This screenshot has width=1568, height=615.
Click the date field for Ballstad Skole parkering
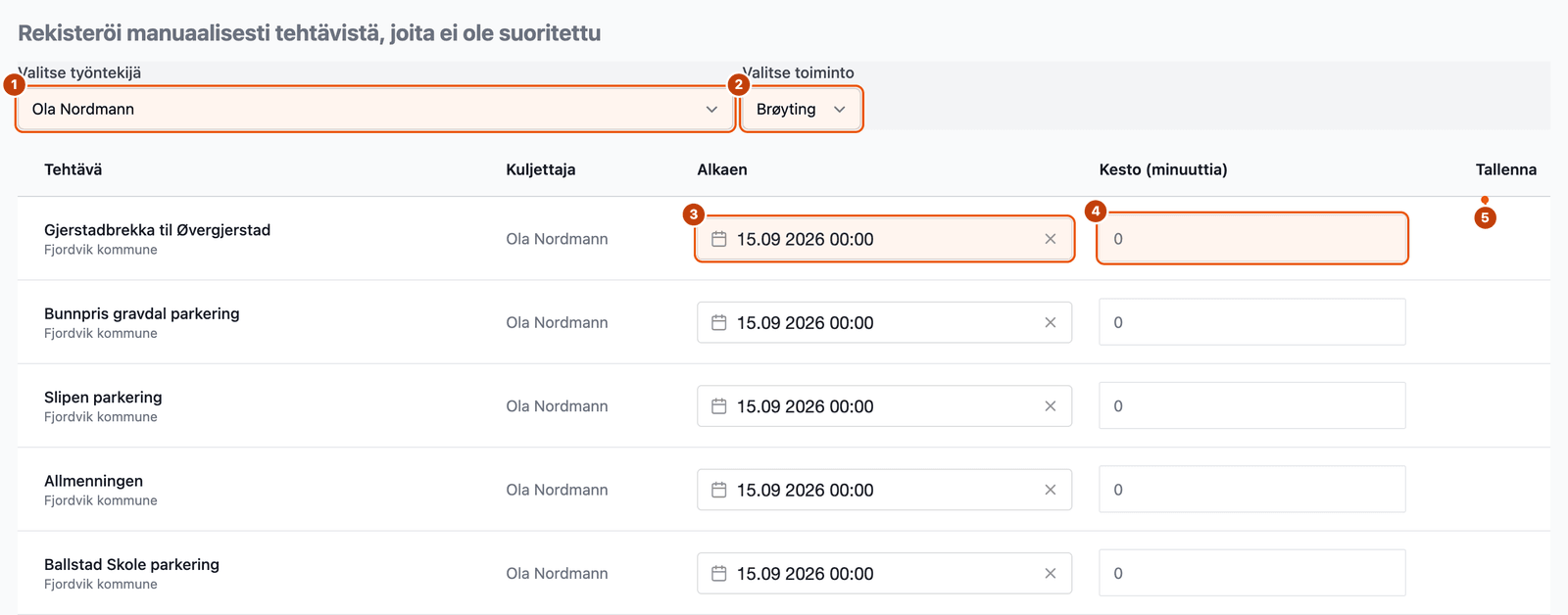pos(884,574)
